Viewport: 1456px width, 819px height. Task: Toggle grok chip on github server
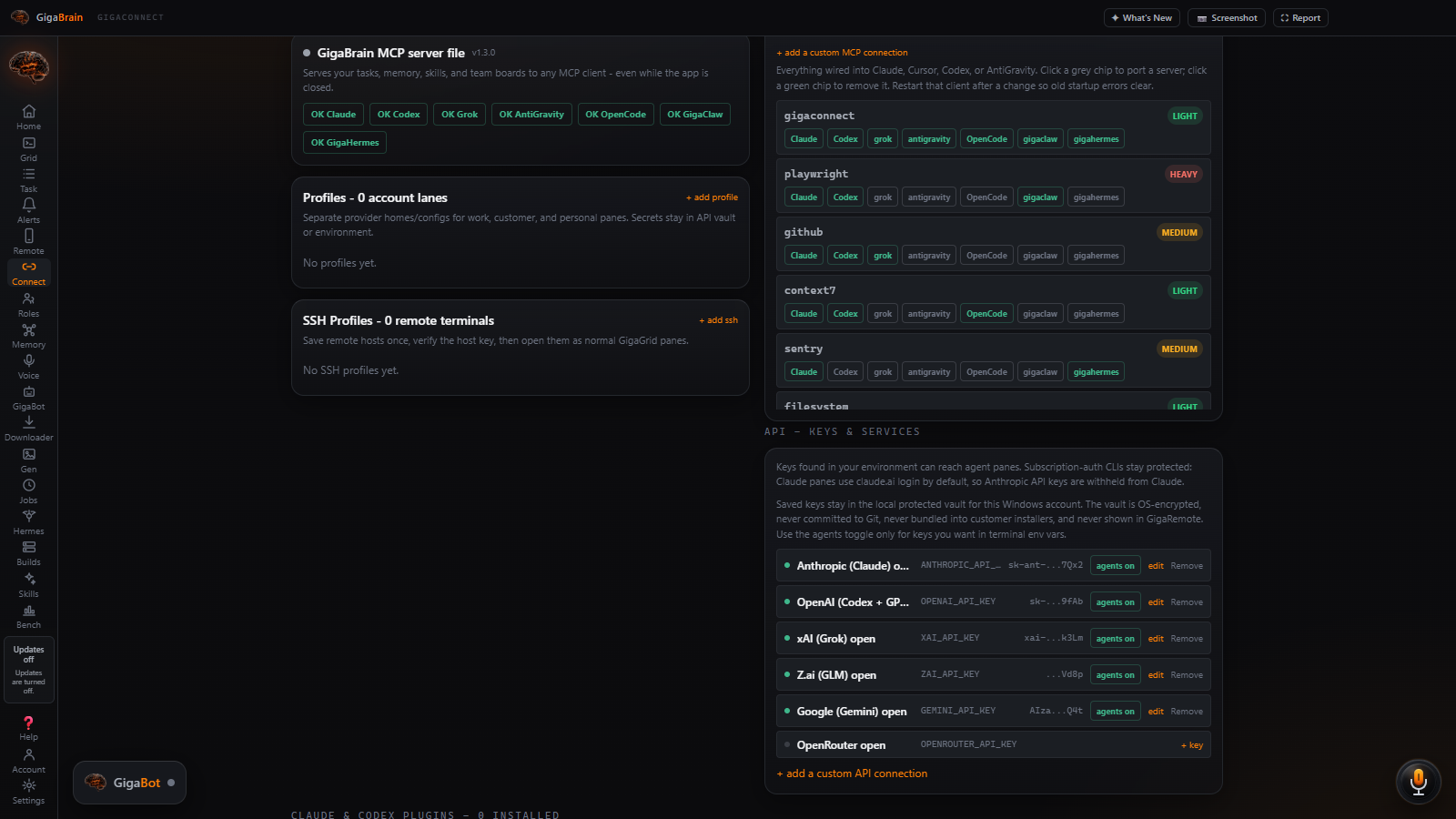883,256
